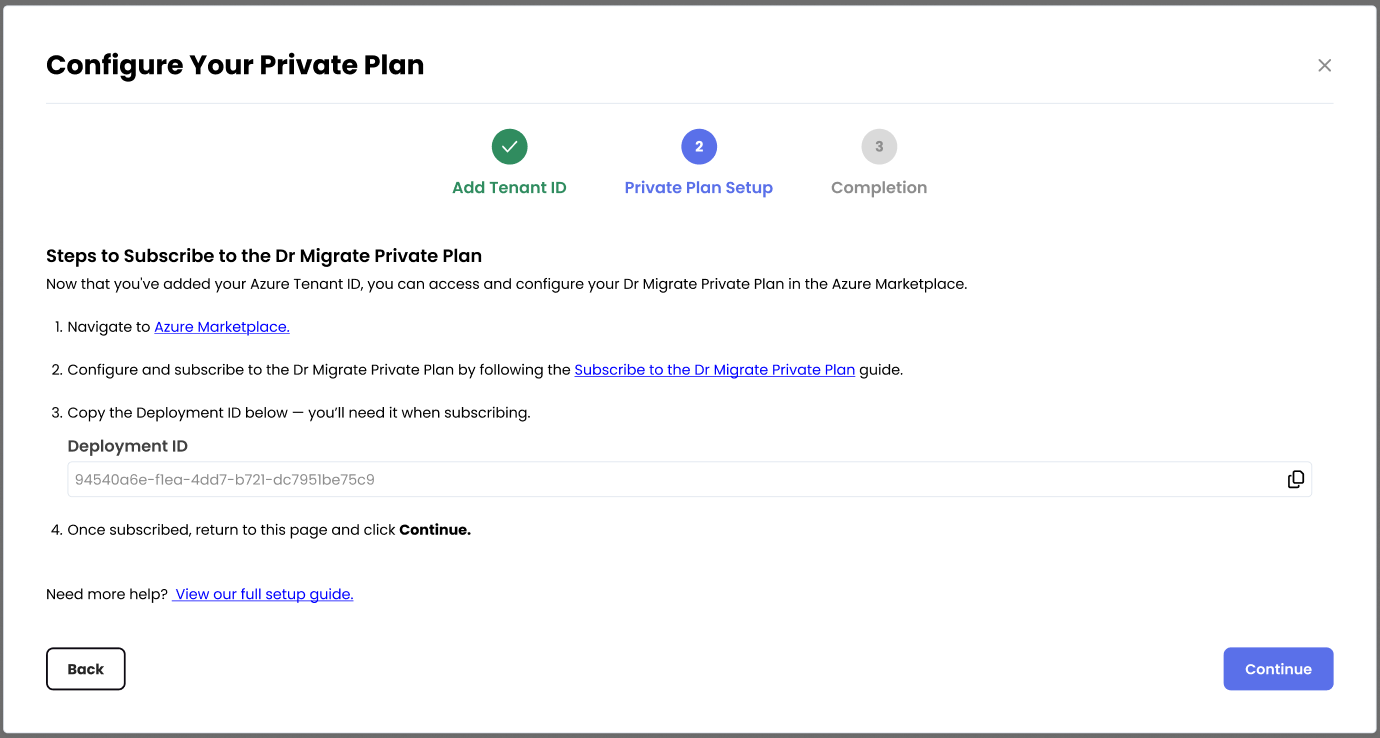Click the Configure Your Private Plan title
1380x738 pixels.
pos(235,65)
